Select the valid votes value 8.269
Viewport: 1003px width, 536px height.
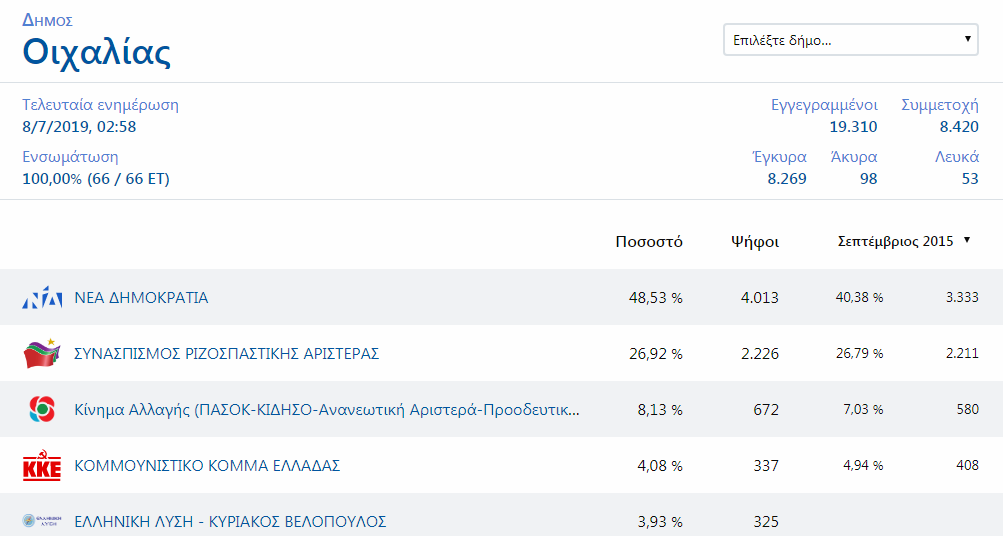(787, 179)
